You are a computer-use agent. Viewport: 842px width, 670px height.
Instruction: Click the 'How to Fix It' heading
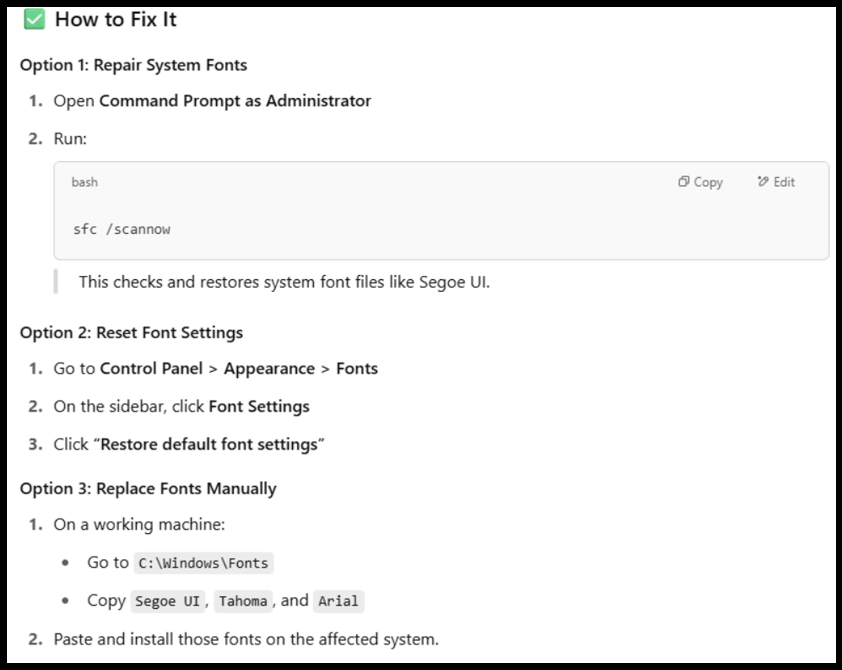pos(116,20)
